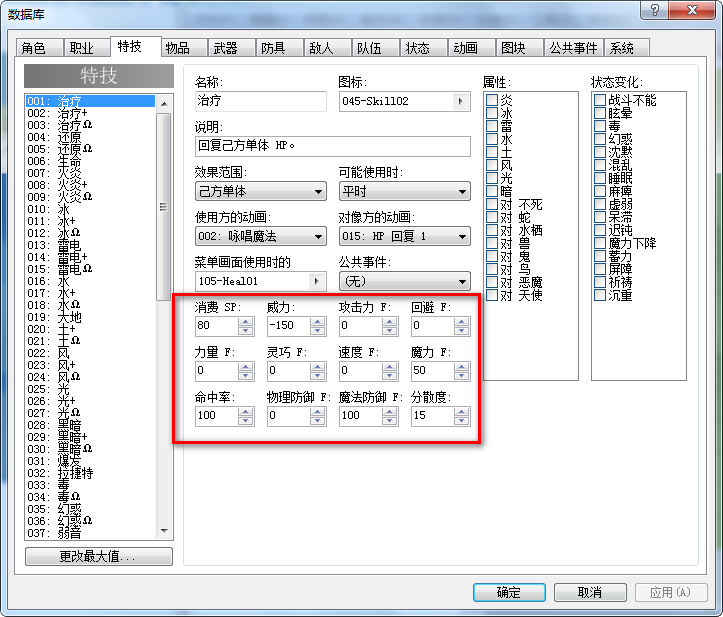The height and width of the screenshot is (617, 723).
Task: Decrease the 分散度 value
Action: 462,421
